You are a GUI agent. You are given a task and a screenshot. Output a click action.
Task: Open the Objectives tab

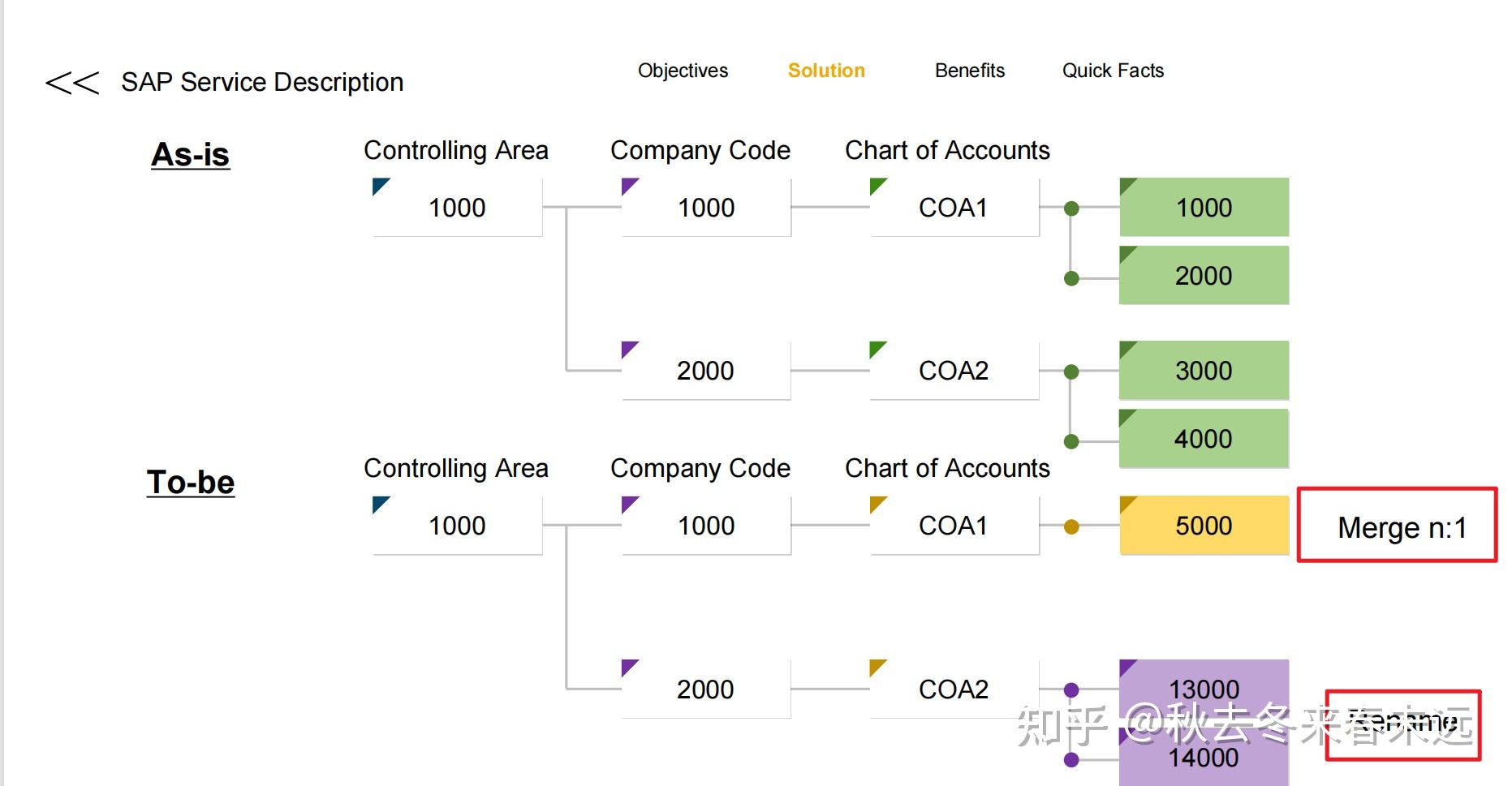pos(683,71)
